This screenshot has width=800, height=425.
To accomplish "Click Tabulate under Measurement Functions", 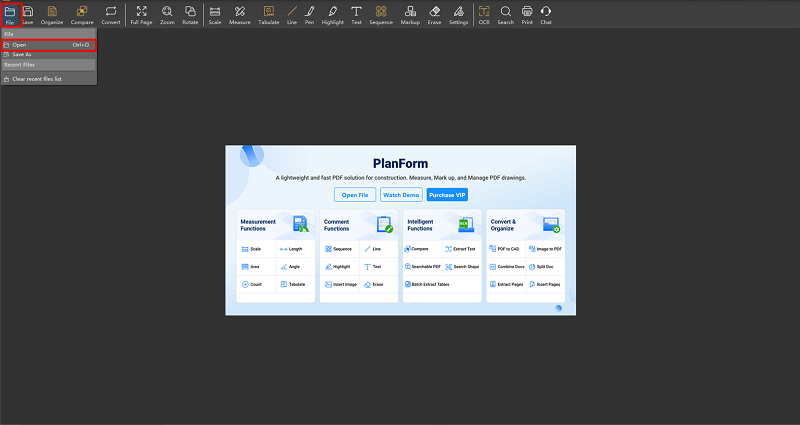I will pos(293,285).
